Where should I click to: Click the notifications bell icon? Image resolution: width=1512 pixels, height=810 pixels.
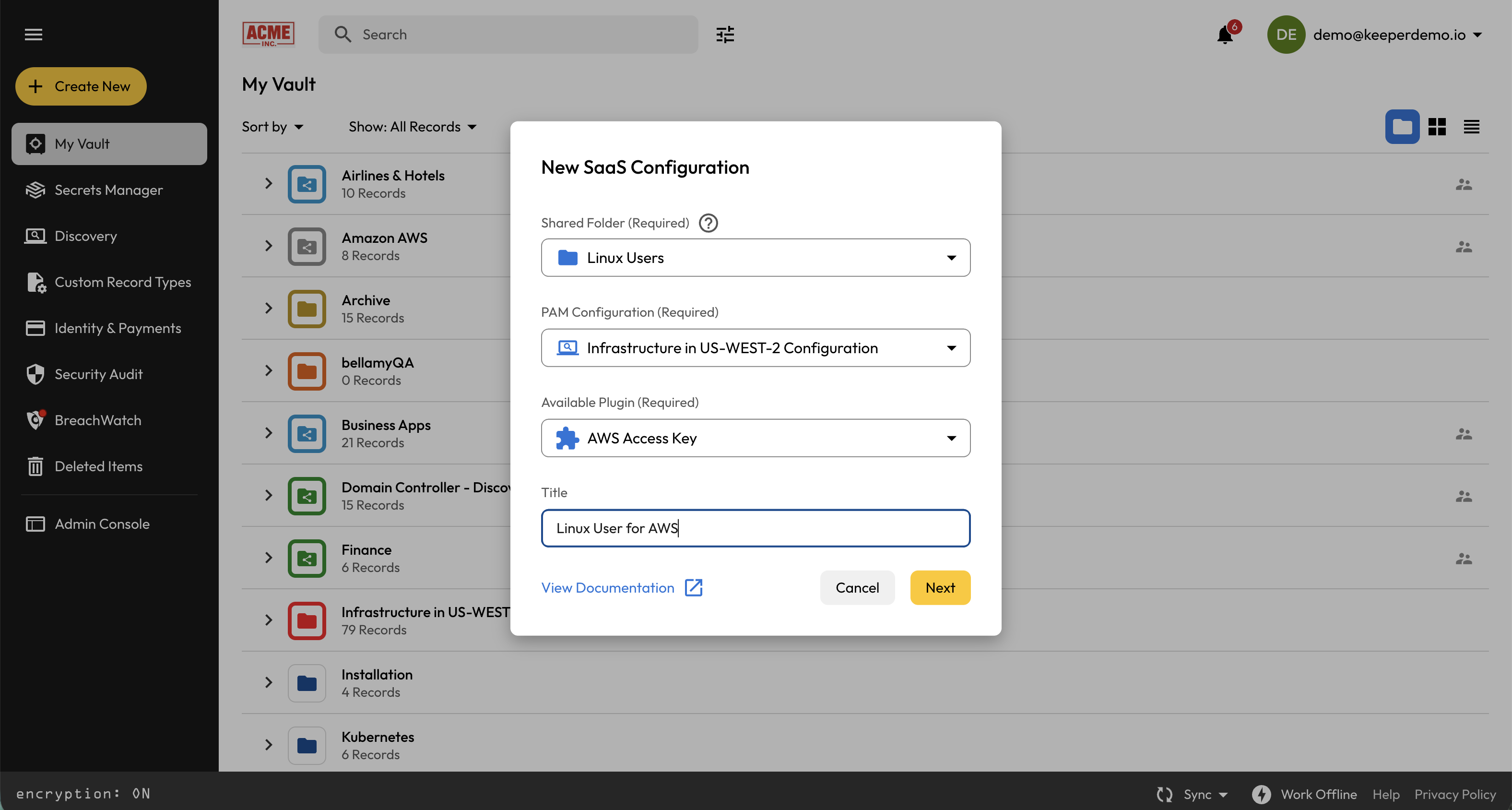tap(1224, 35)
